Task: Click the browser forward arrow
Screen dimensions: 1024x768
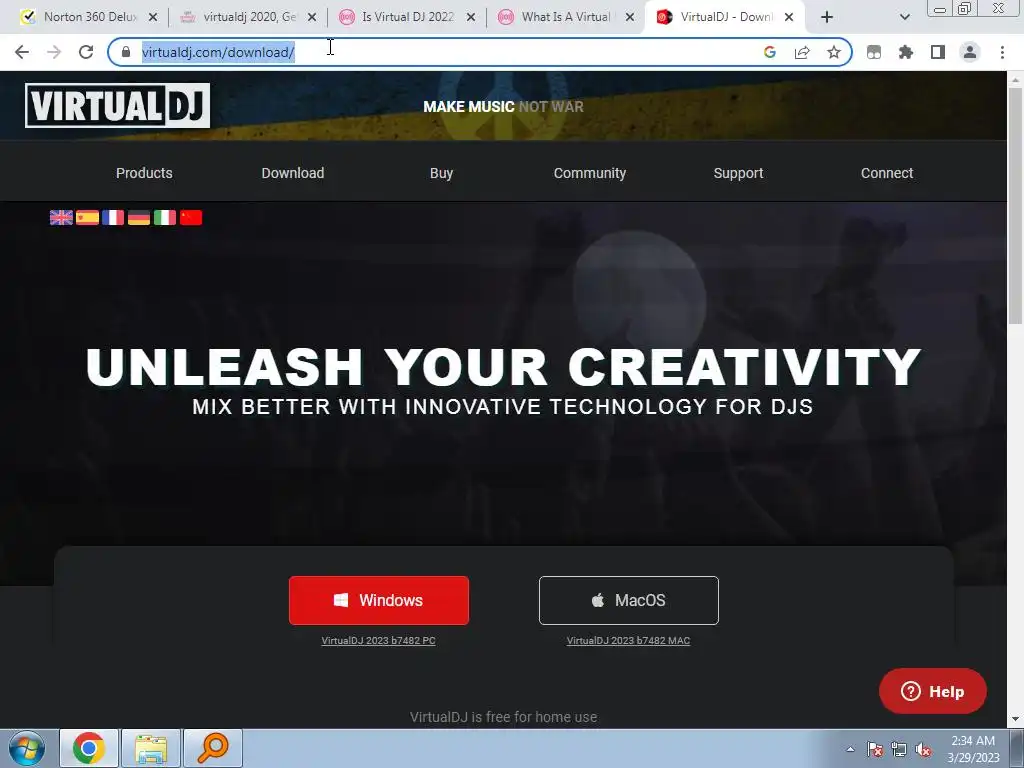Action: (54, 52)
